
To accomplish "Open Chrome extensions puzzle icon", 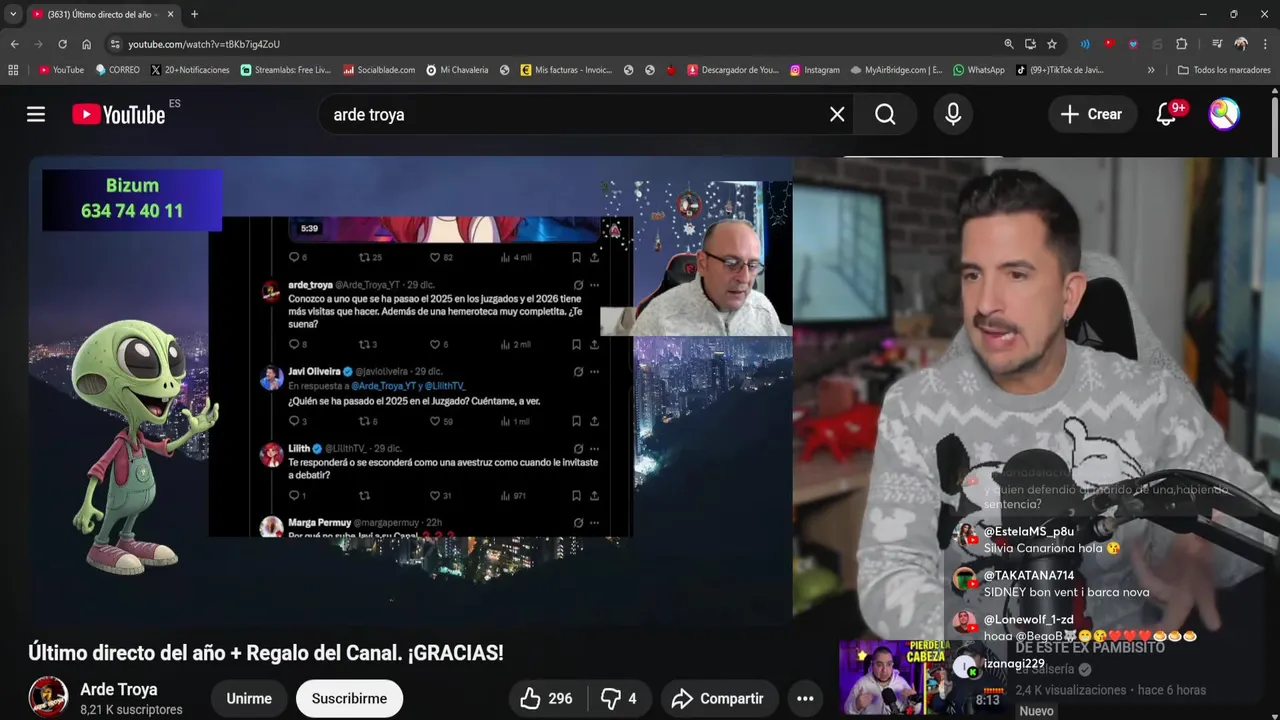I will click(1181, 44).
